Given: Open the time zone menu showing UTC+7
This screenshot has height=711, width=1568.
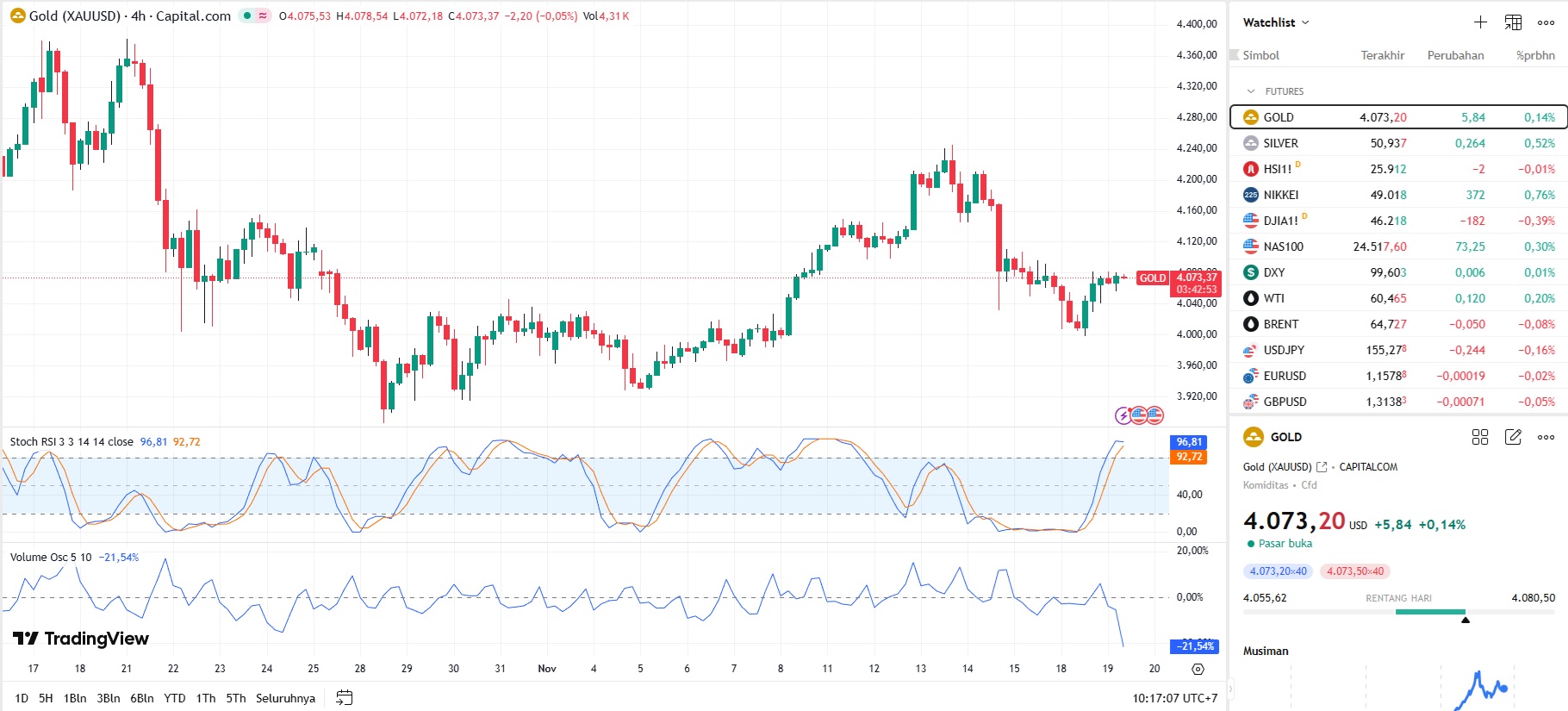Looking at the screenshot, I should click(1174, 698).
